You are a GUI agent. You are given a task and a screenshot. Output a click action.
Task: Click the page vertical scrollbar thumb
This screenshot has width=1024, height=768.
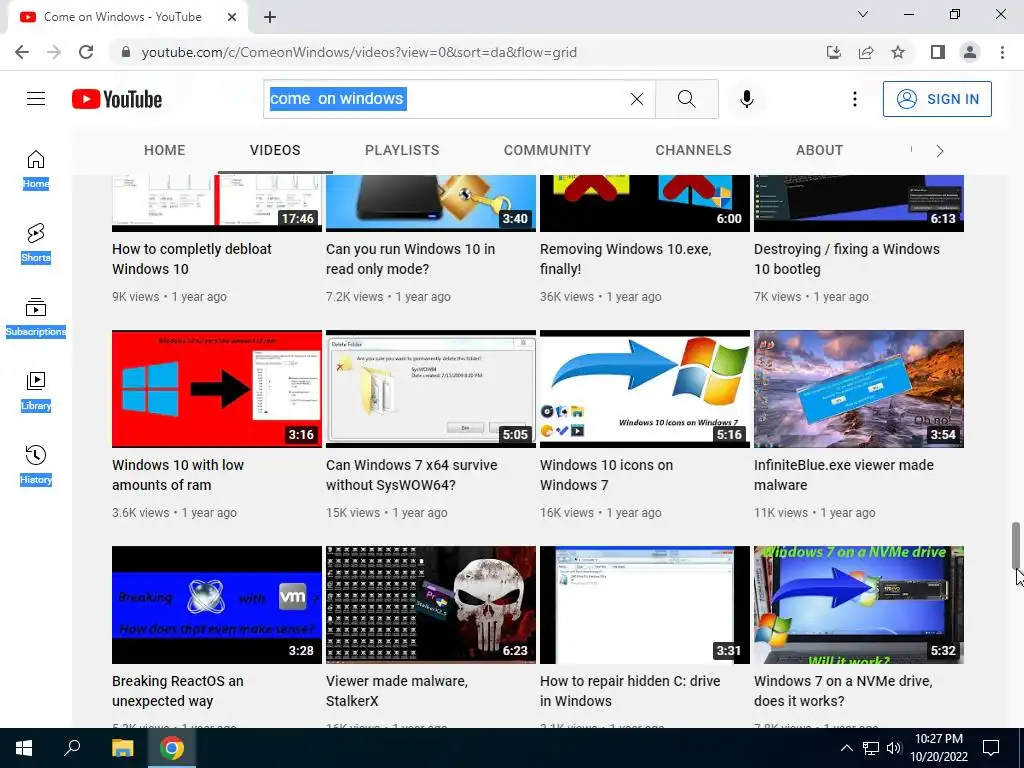click(1016, 546)
